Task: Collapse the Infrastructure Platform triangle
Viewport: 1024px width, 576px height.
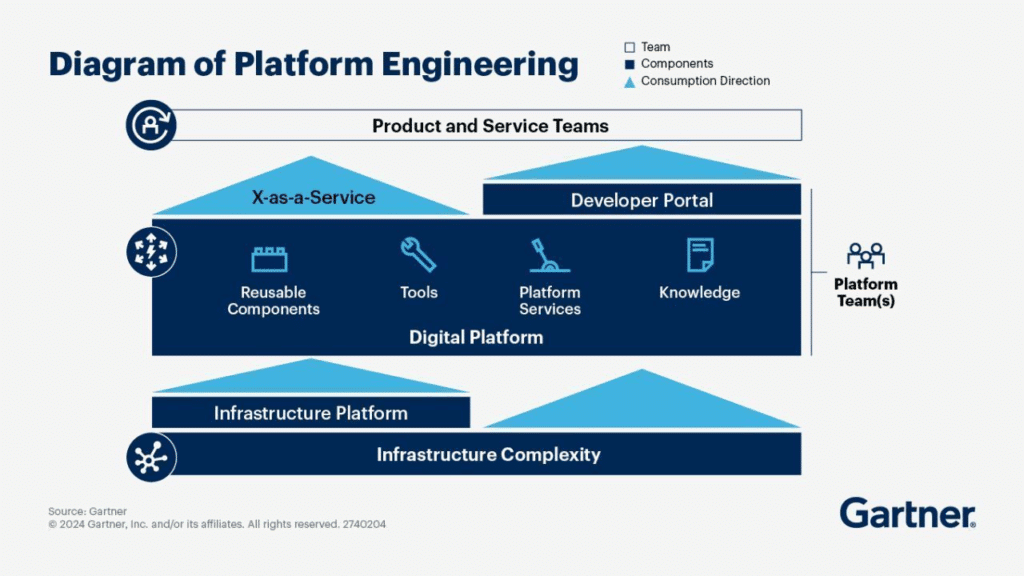Action: (x=310, y=375)
